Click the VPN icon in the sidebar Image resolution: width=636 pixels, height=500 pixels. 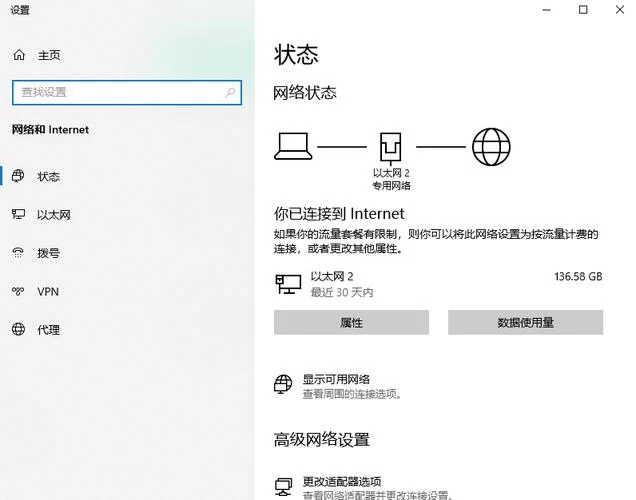18,291
